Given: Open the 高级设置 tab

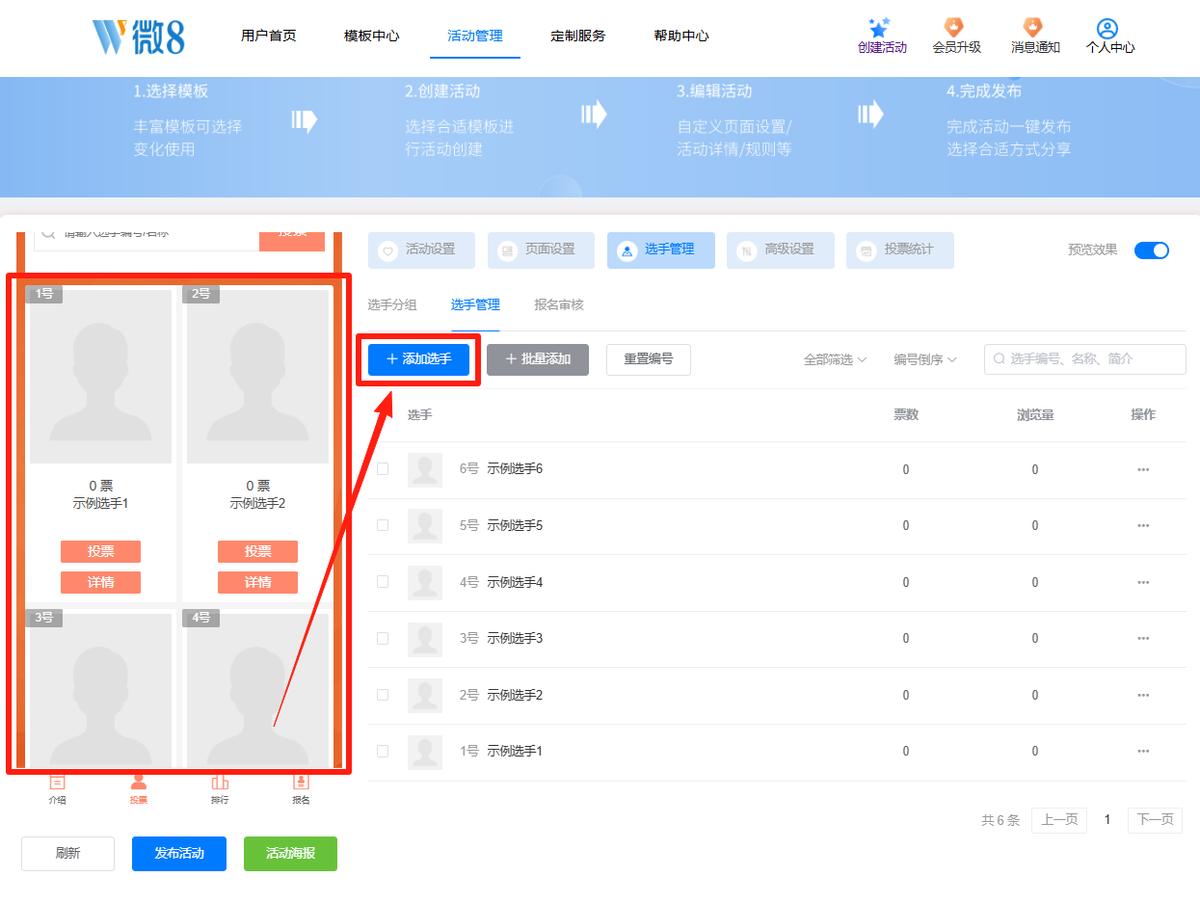Looking at the screenshot, I should pos(781,250).
